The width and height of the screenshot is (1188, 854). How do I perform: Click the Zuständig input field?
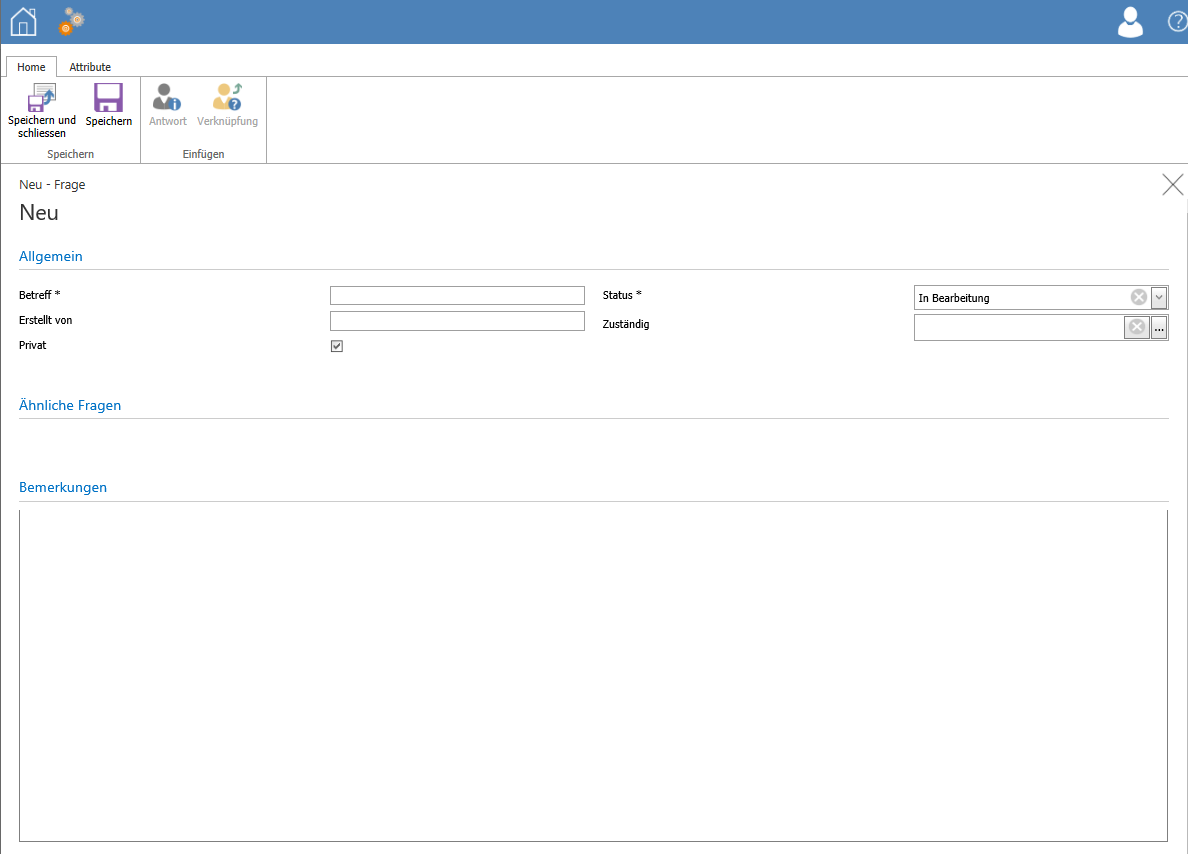(x=1019, y=327)
